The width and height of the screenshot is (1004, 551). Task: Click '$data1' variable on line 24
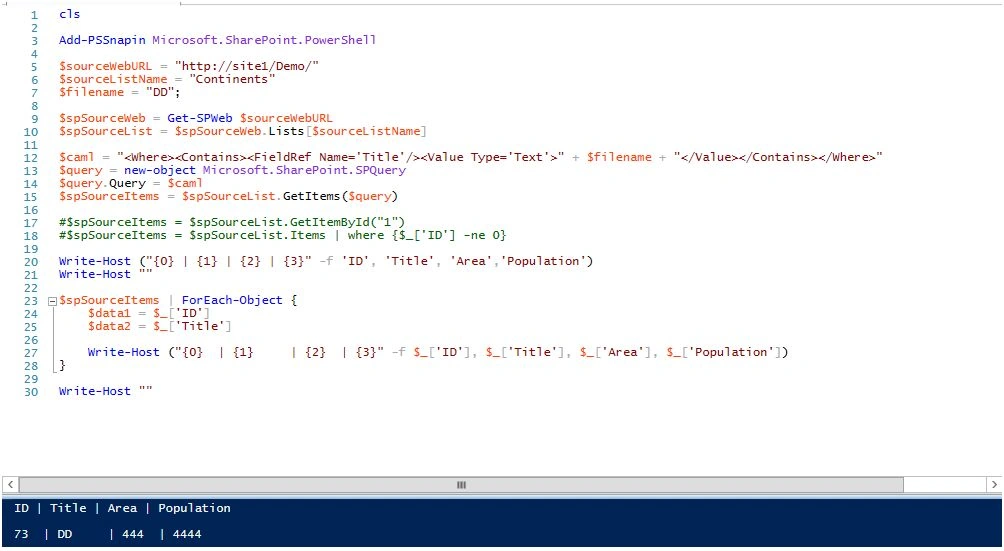[x=109, y=313]
